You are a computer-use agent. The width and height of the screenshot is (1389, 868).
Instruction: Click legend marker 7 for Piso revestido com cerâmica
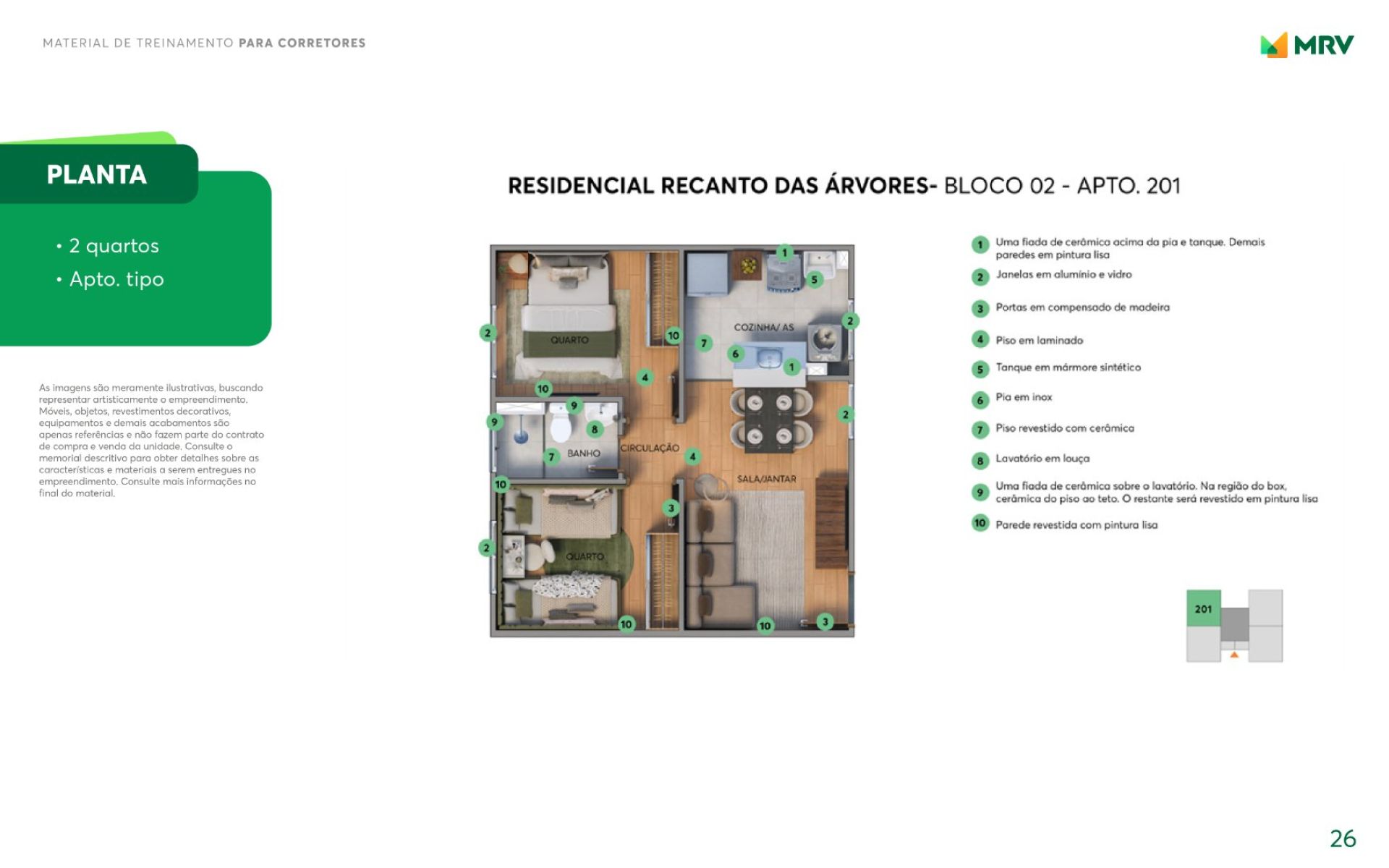click(x=980, y=430)
